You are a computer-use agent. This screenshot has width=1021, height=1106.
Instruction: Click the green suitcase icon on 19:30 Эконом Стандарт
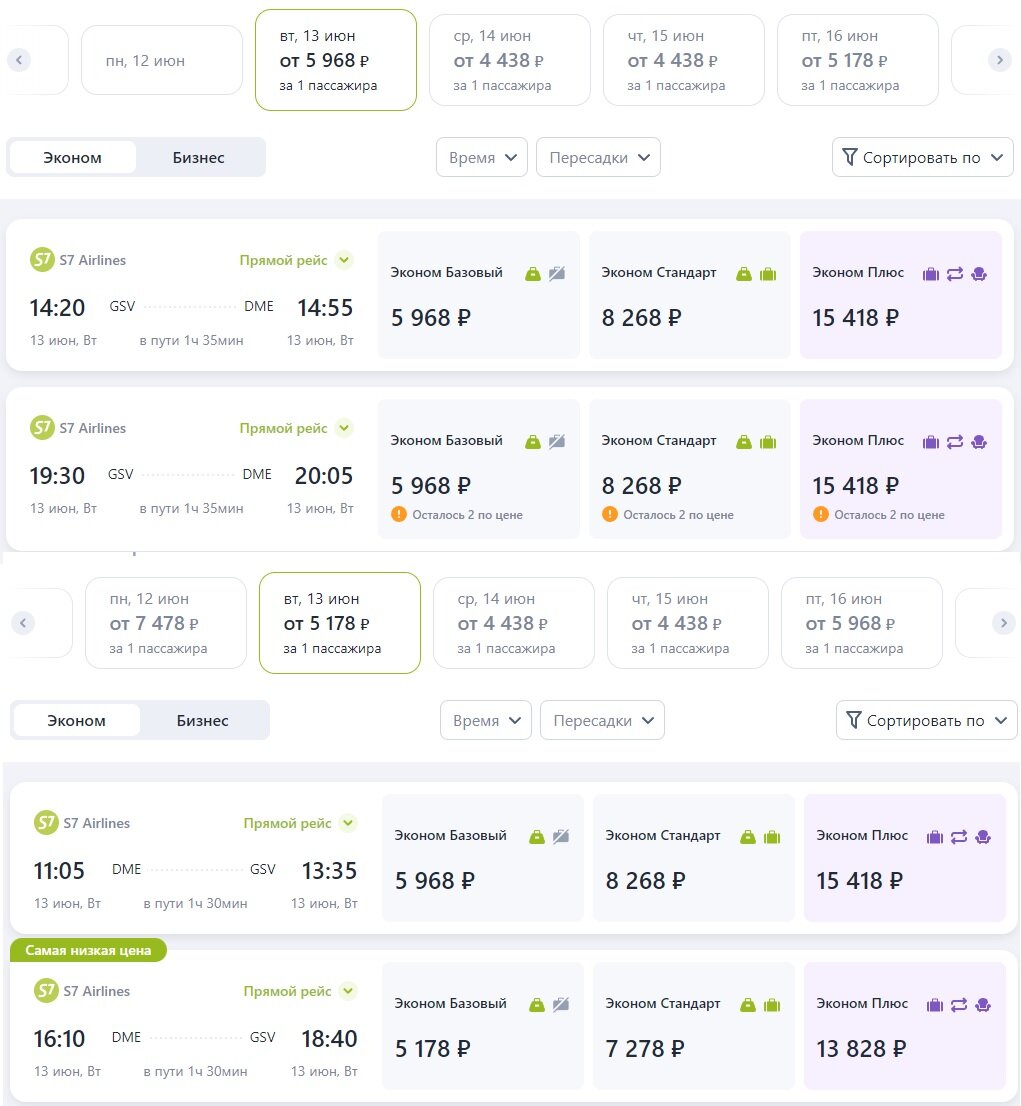tap(768, 442)
